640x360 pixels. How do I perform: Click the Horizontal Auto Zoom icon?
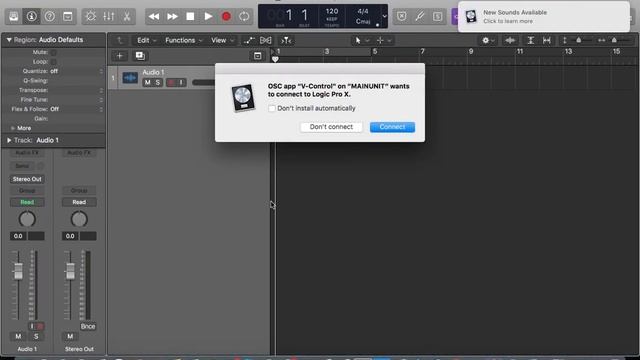pos(547,40)
